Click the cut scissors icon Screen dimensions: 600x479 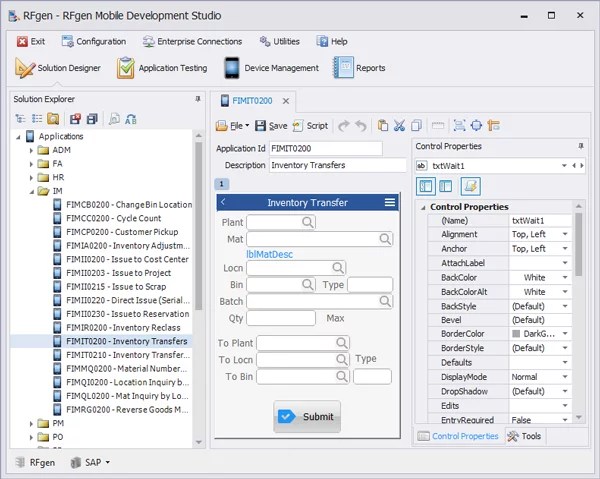point(399,125)
